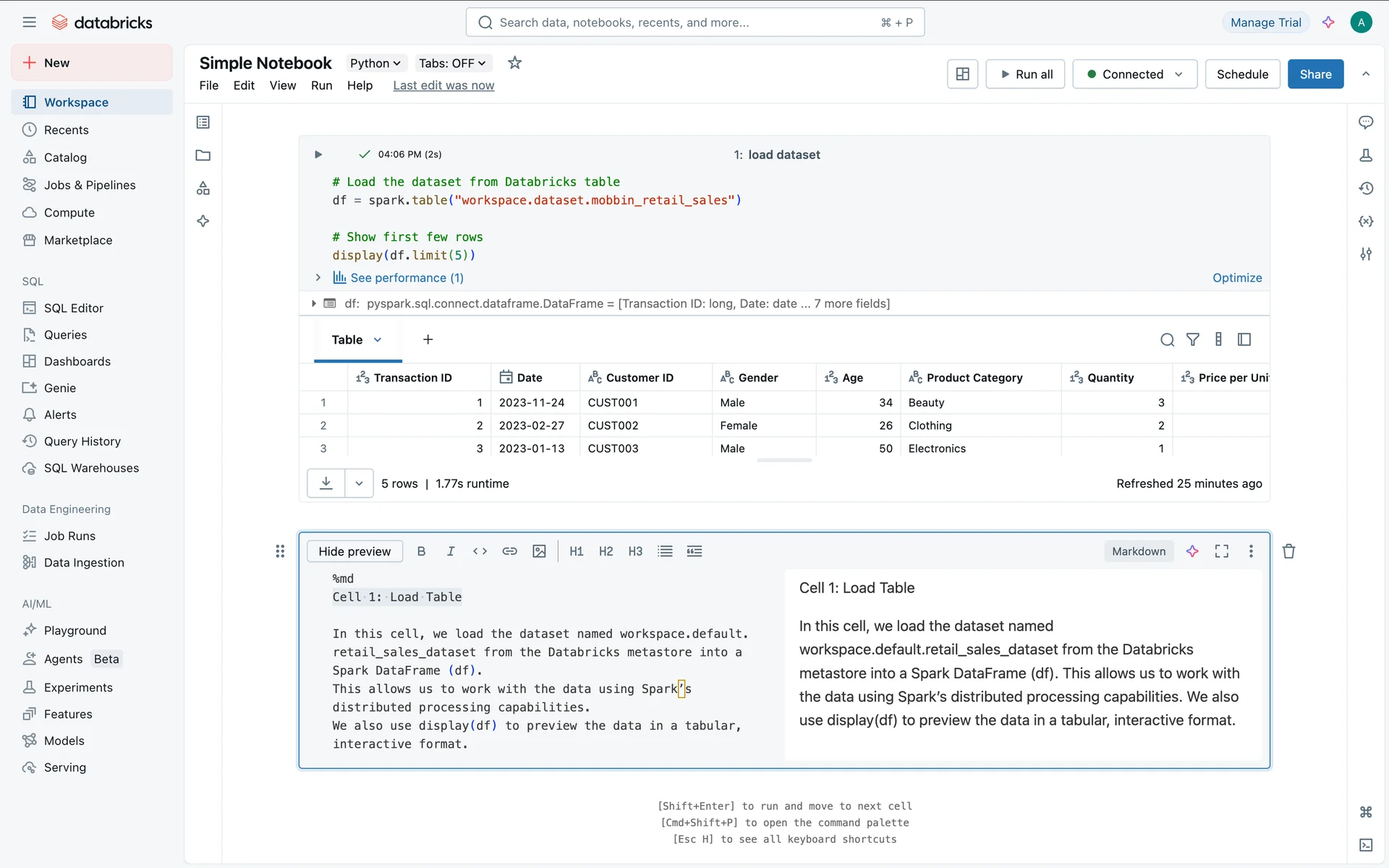Image resolution: width=1389 pixels, height=868 pixels.
Task: Open the results table filter icon
Action: click(1192, 339)
